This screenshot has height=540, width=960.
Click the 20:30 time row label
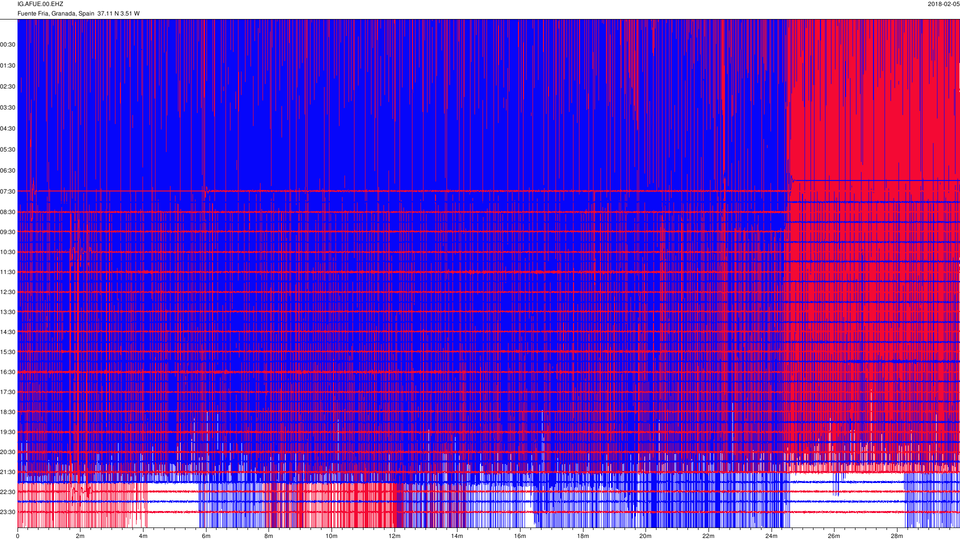click(8, 452)
